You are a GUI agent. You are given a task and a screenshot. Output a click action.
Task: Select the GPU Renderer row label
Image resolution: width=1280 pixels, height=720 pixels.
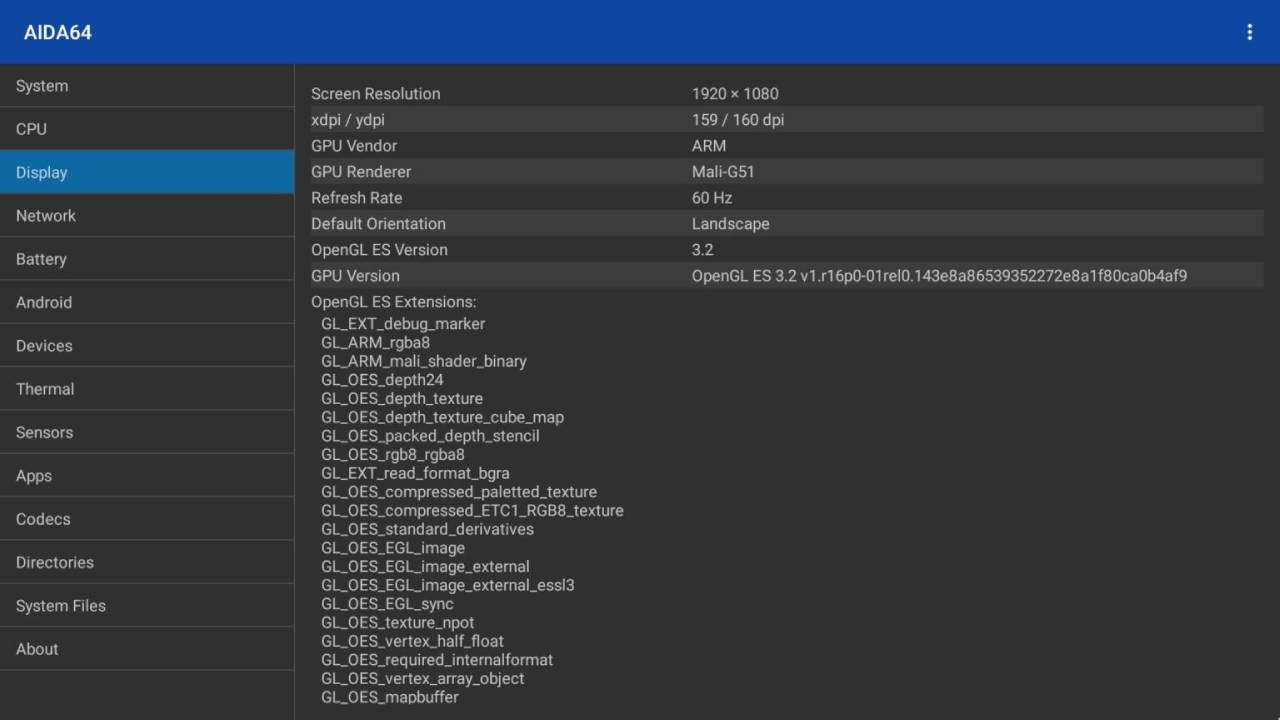pyautogui.click(x=361, y=172)
